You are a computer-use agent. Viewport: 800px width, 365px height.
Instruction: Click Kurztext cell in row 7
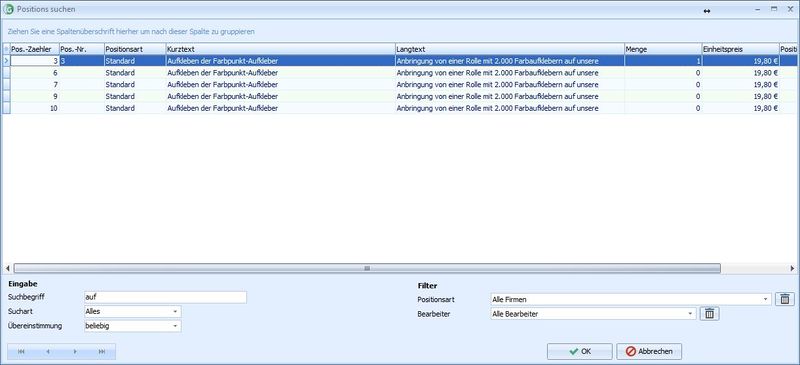point(281,85)
